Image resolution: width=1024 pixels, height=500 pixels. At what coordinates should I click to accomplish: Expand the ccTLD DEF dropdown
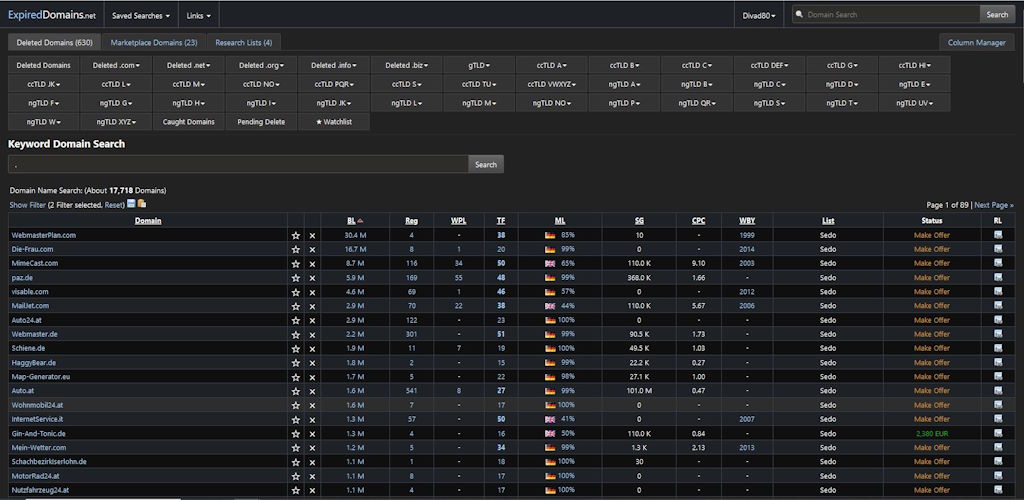769,65
